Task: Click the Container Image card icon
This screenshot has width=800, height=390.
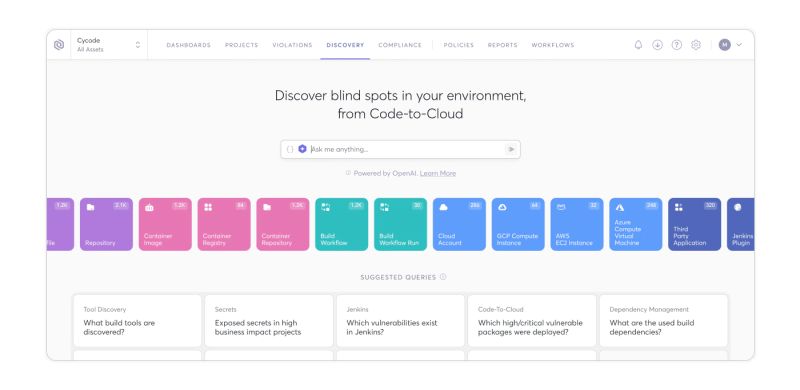Action: point(149,207)
